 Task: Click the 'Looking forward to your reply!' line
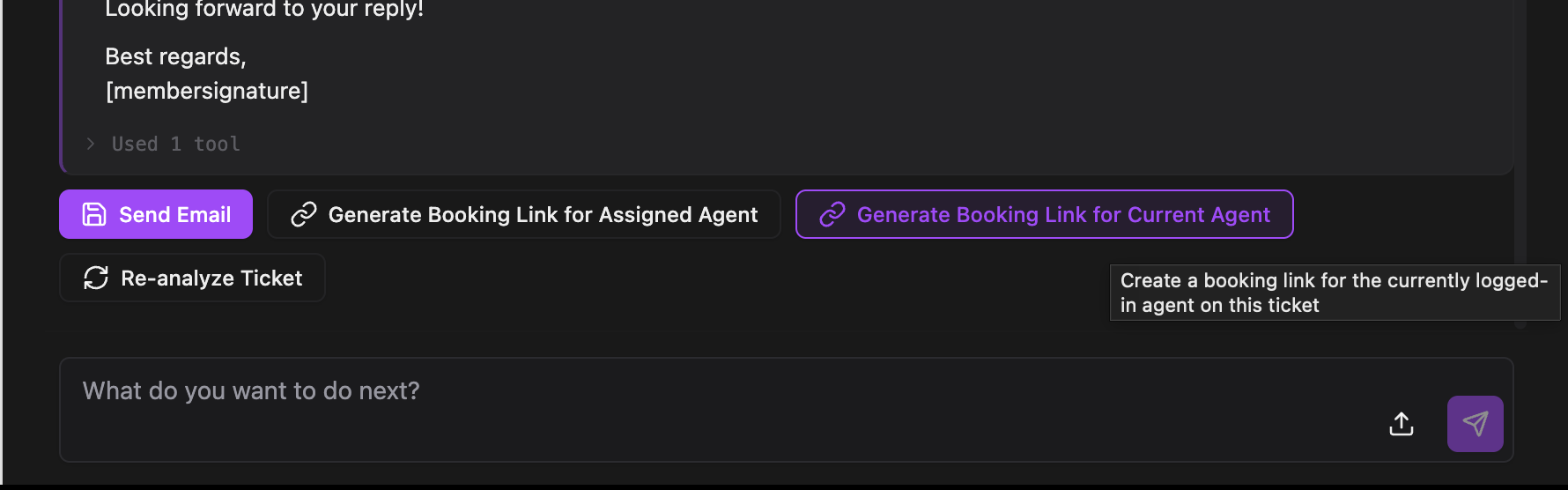pyautogui.click(x=264, y=10)
